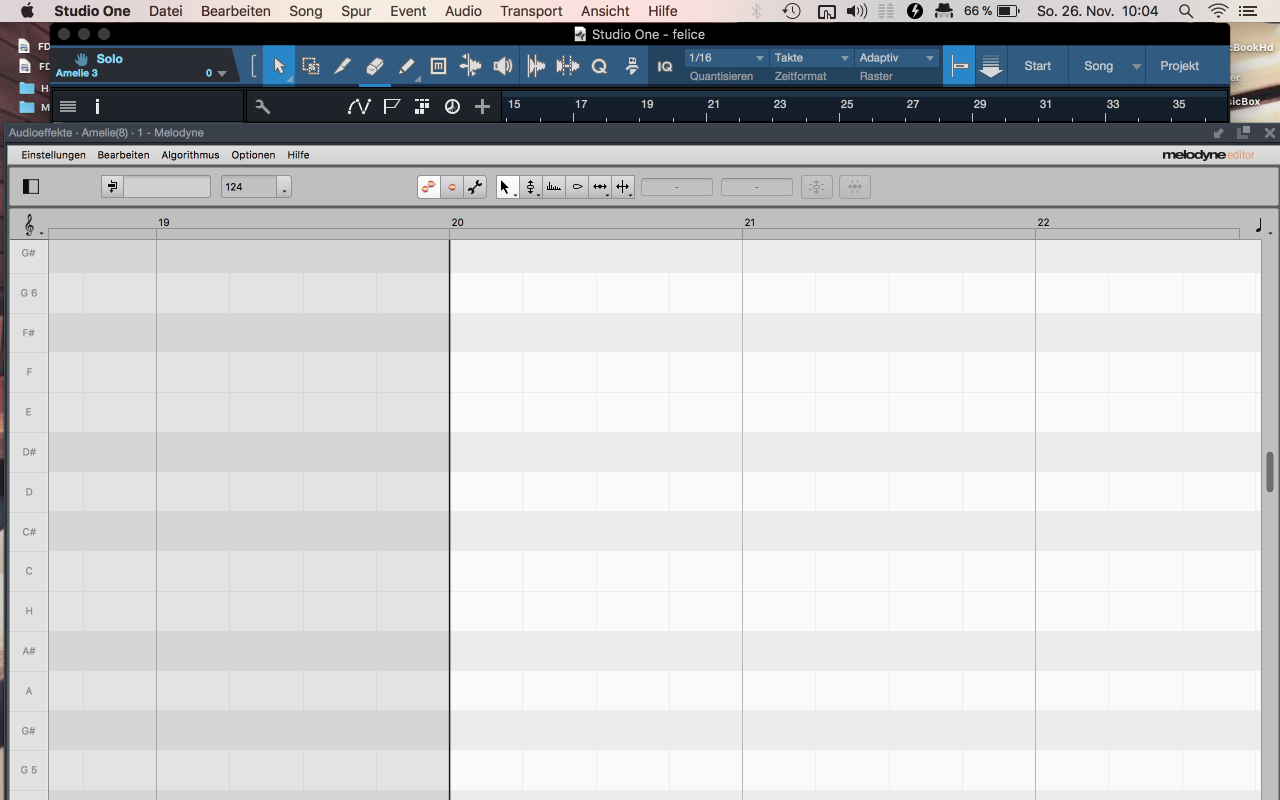
Task: Click the tempo field showing 124
Action: coord(248,187)
